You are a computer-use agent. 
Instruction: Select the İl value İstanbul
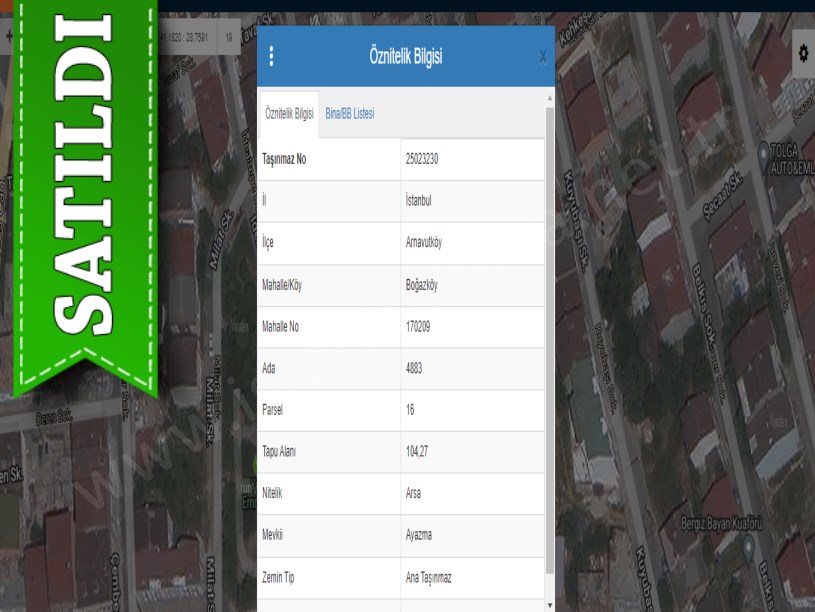419,201
